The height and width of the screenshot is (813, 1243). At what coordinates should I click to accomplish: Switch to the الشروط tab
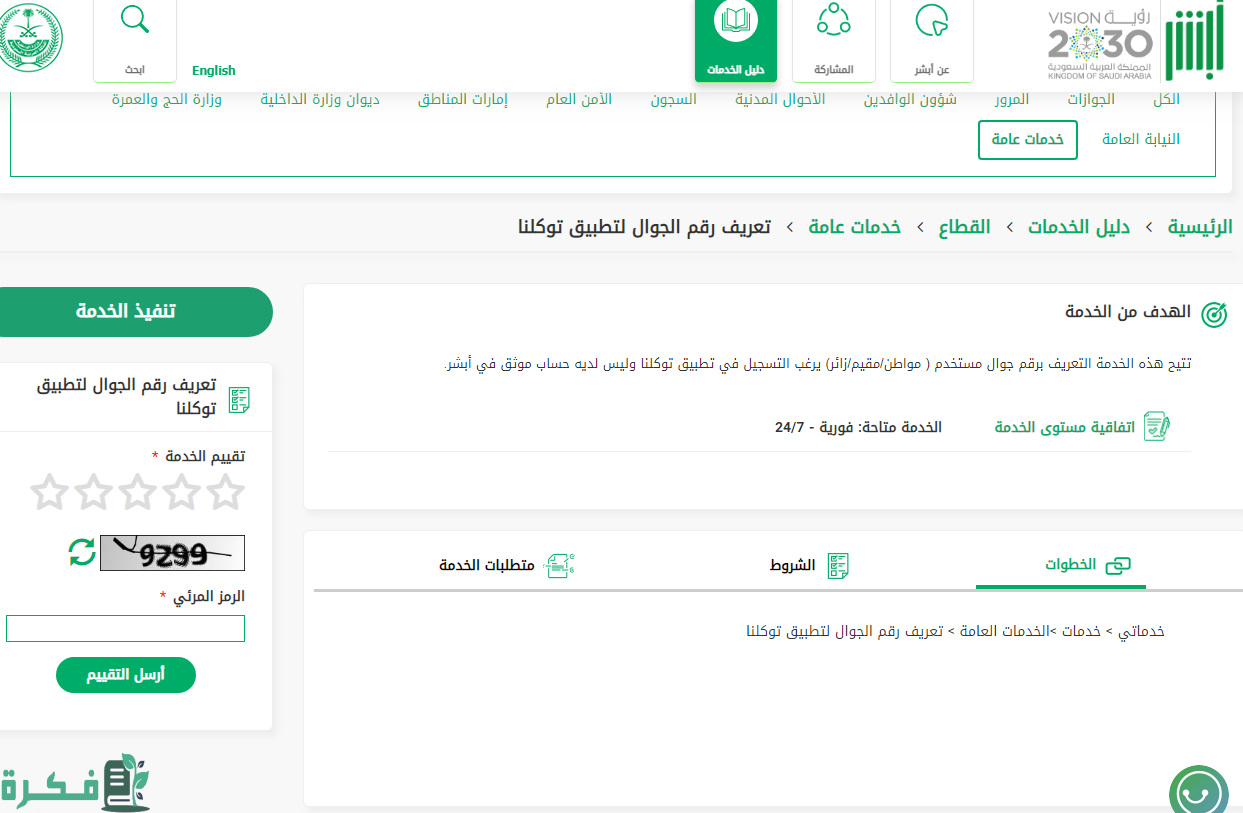(x=809, y=566)
